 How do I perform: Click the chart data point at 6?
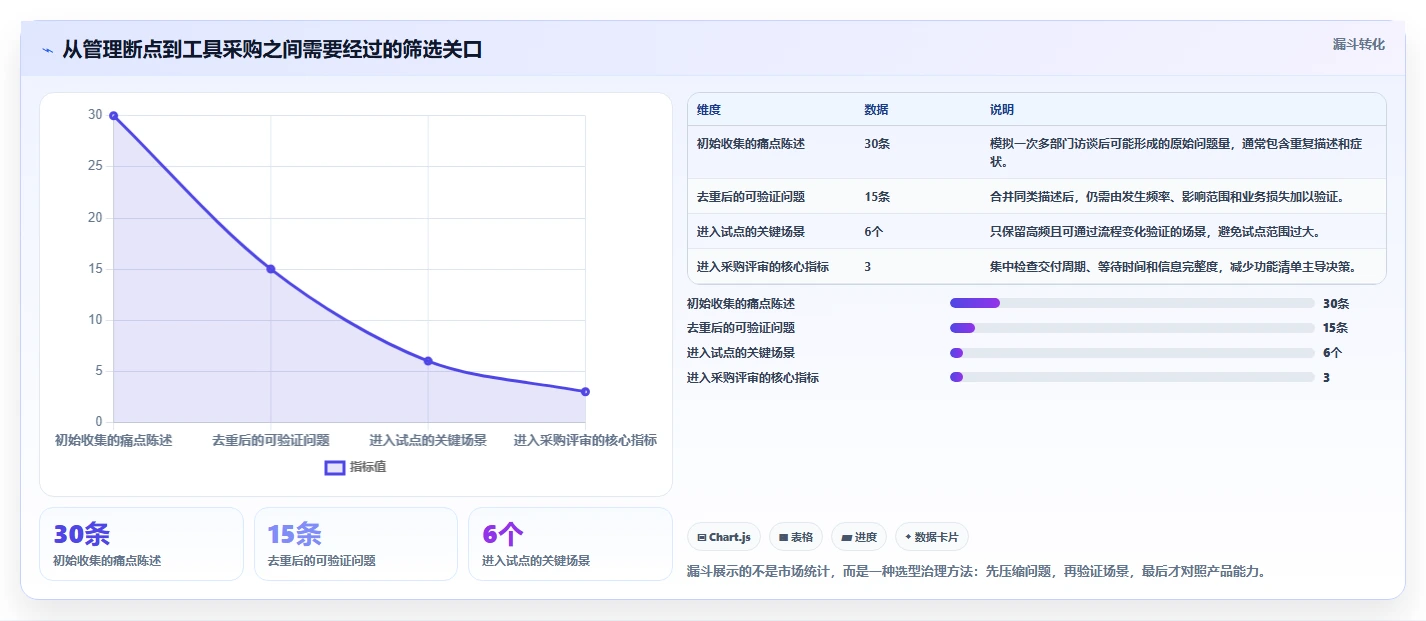point(428,361)
